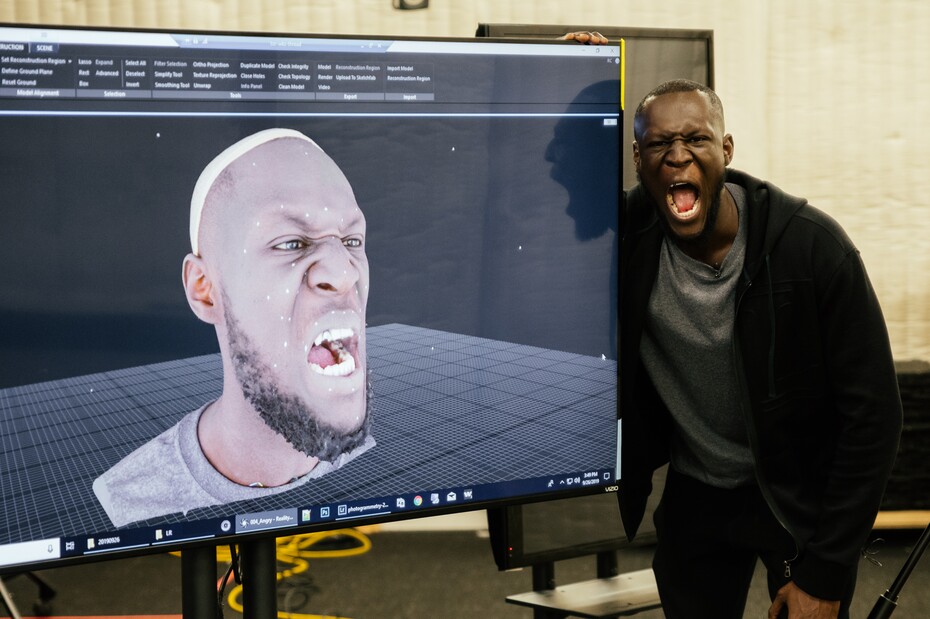Select the Rect selection tool
The height and width of the screenshot is (619, 930).
tap(84, 73)
